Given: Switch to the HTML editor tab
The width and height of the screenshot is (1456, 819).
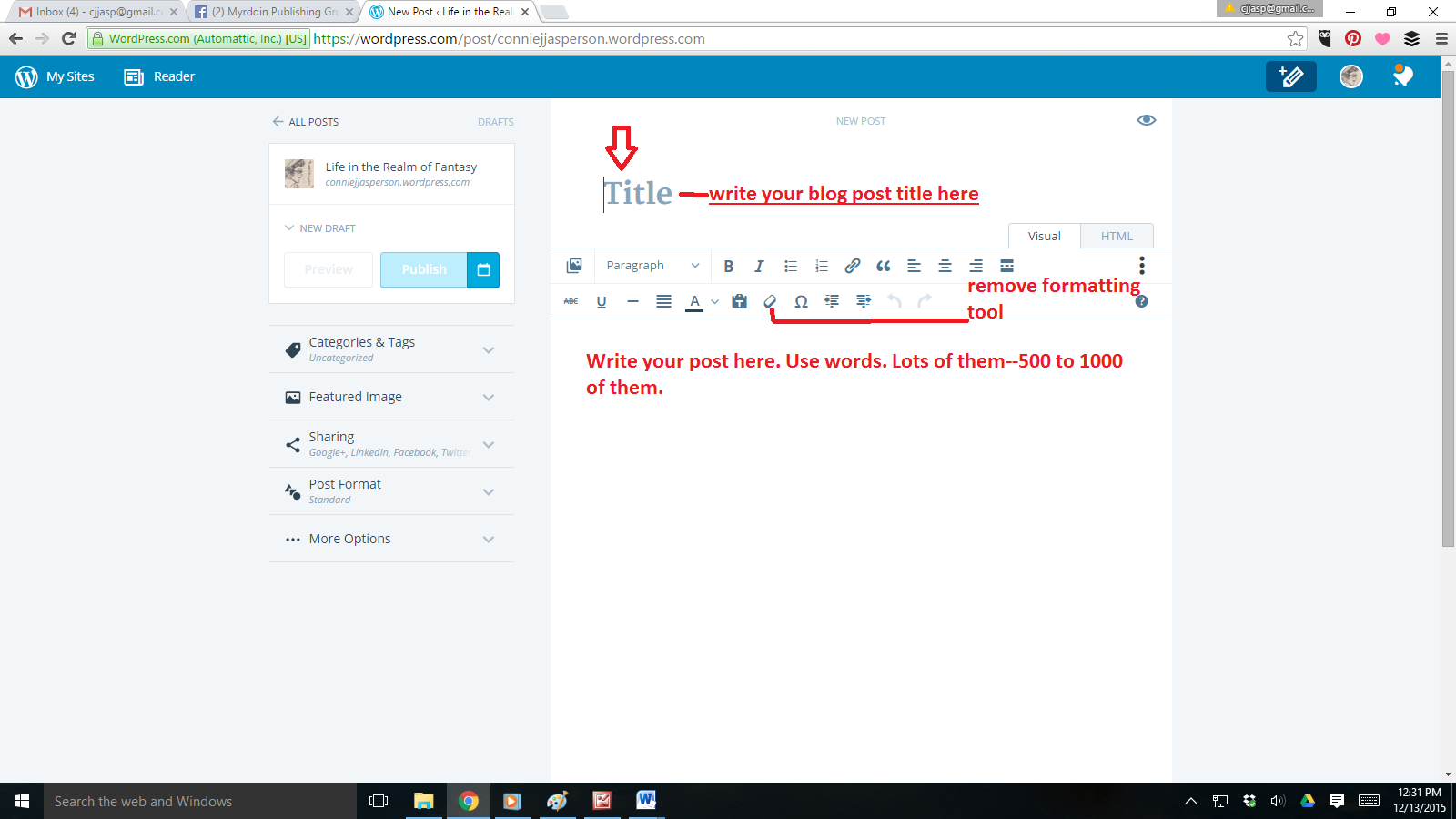Looking at the screenshot, I should coord(1117,236).
